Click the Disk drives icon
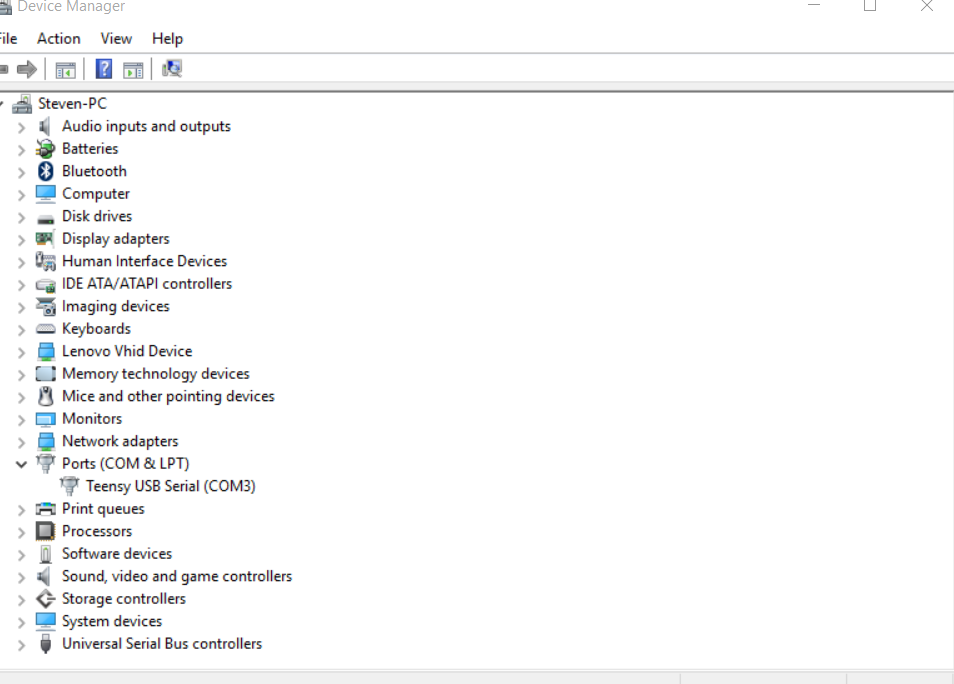Screen dimensions: 954x684 coord(46,218)
